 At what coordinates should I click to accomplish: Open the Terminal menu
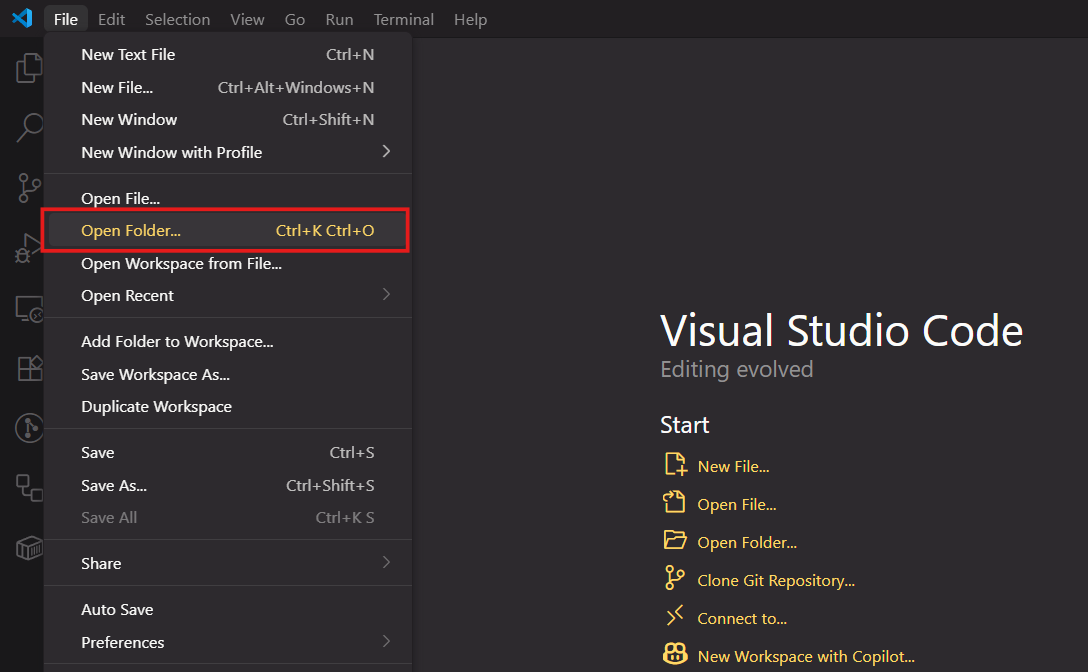(404, 19)
